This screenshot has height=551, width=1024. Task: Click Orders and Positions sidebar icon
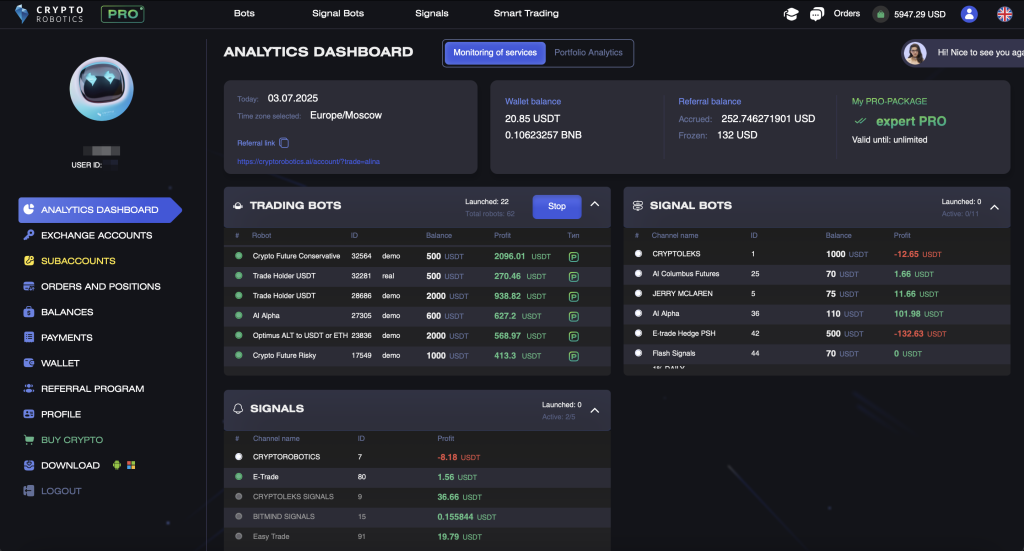(x=29, y=286)
